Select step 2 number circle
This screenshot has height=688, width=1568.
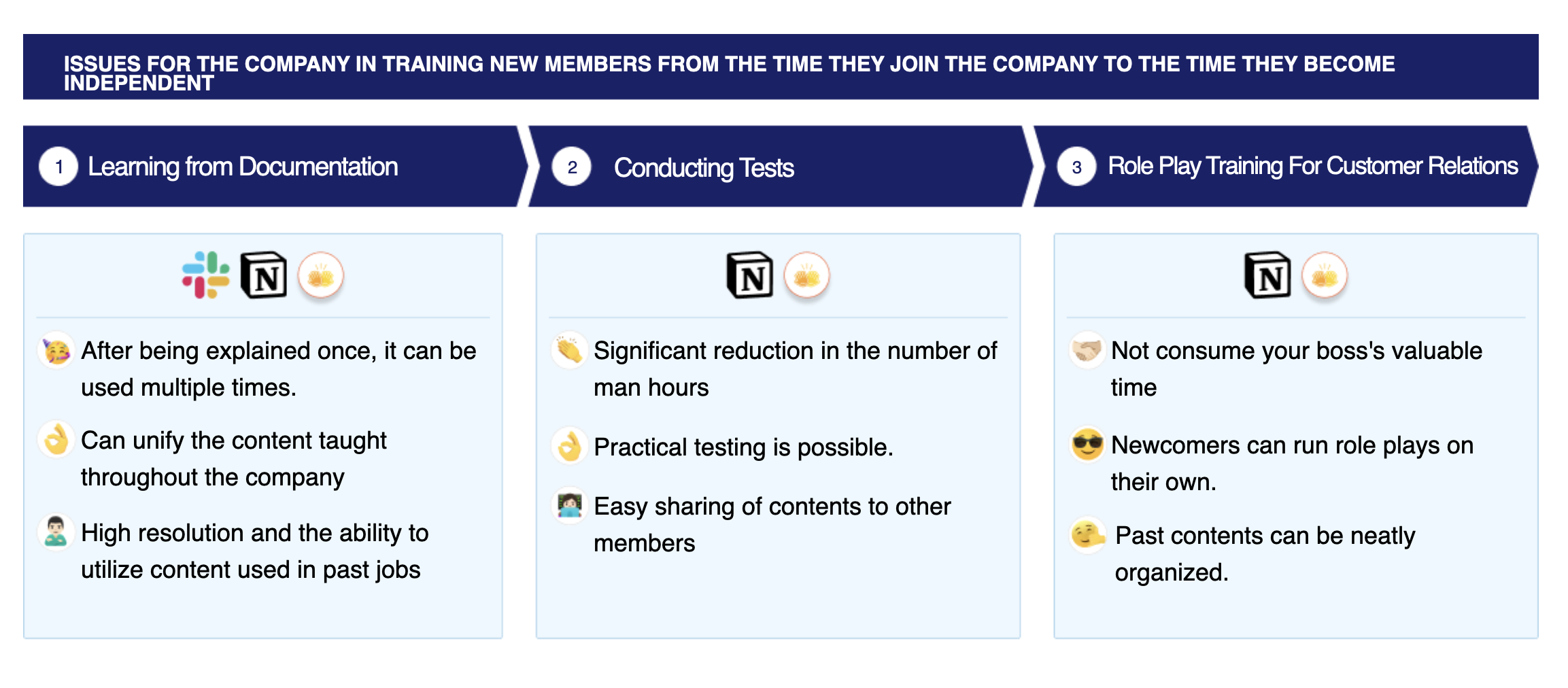(x=572, y=167)
